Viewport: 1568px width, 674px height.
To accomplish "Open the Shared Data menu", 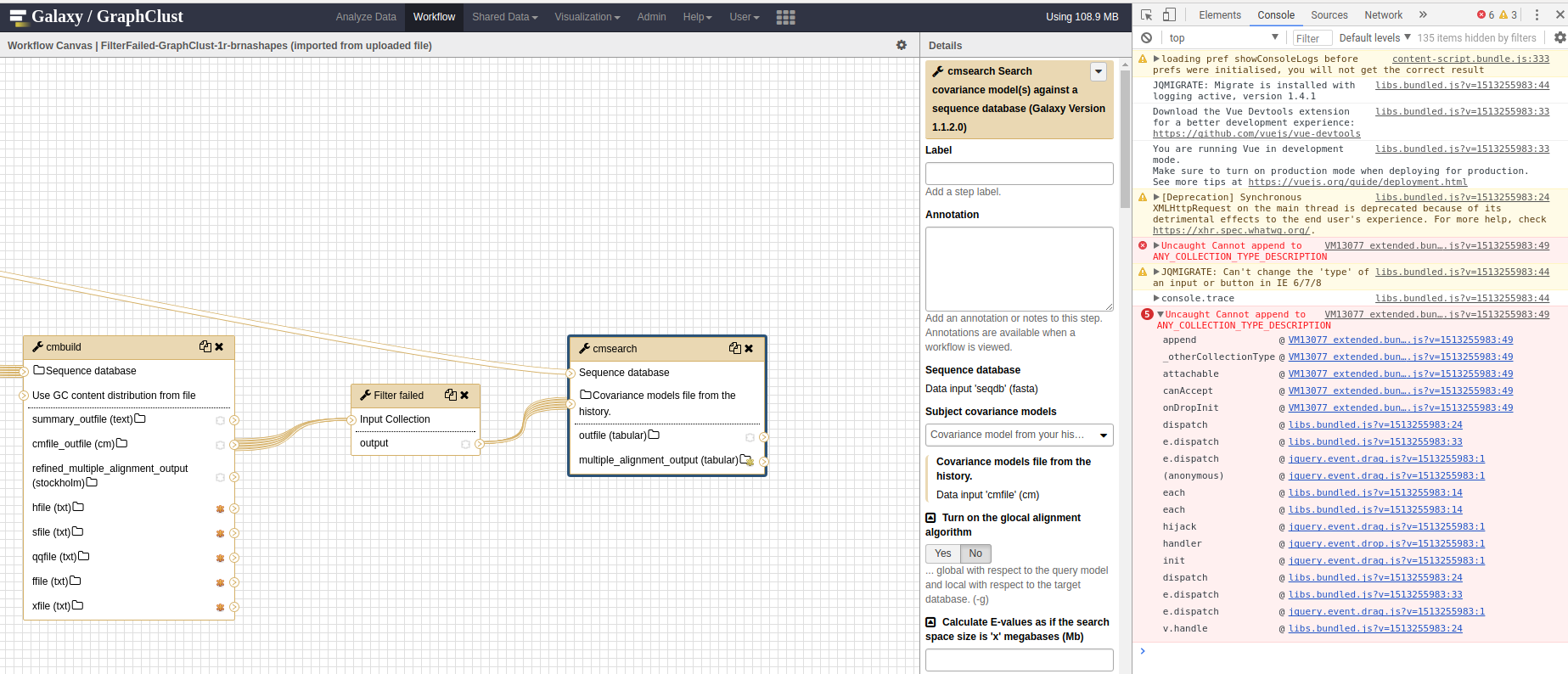I will [504, 17].
